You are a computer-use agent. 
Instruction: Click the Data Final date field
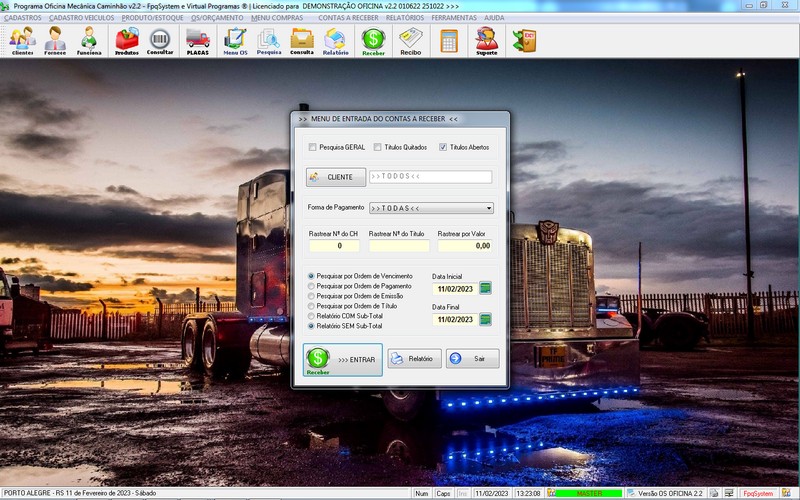455,319
